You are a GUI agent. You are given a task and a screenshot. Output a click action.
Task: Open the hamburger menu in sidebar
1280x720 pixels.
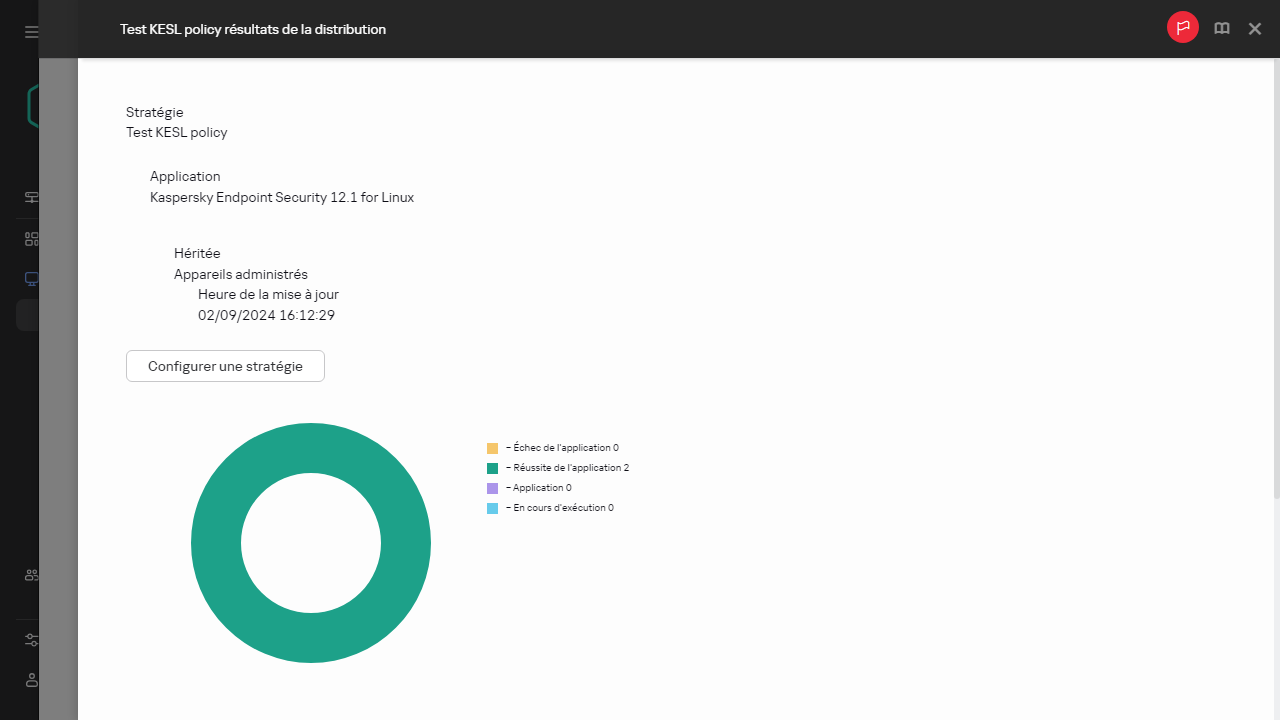[32, 32]
